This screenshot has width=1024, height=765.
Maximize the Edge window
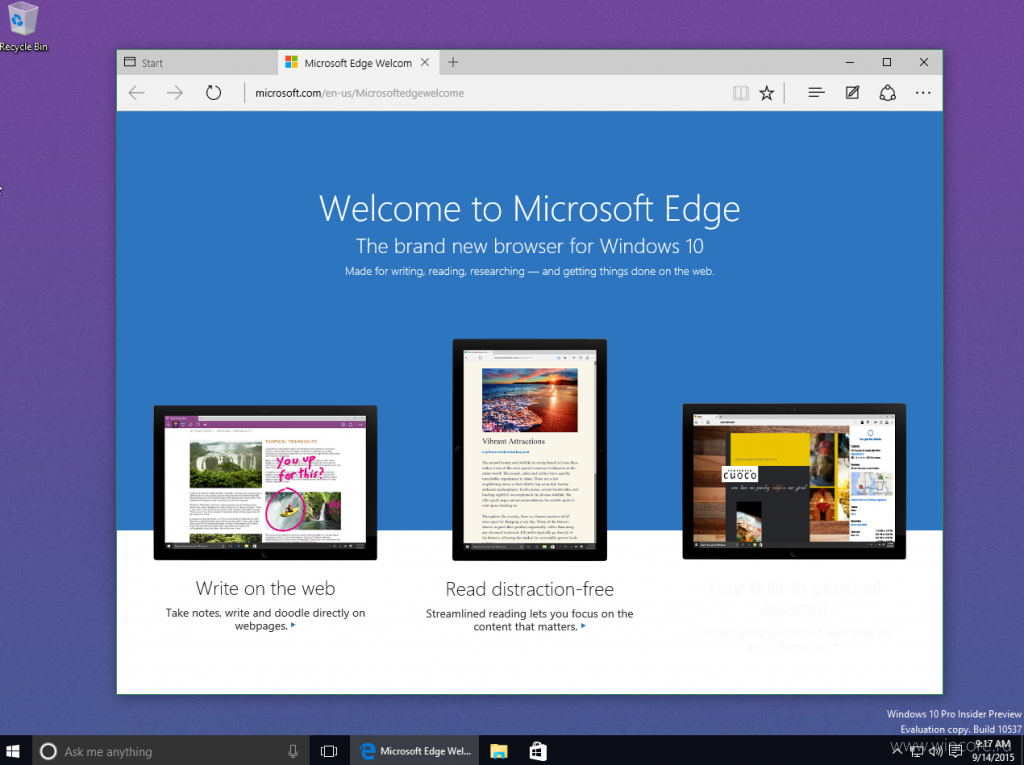(x=887, y=62)
